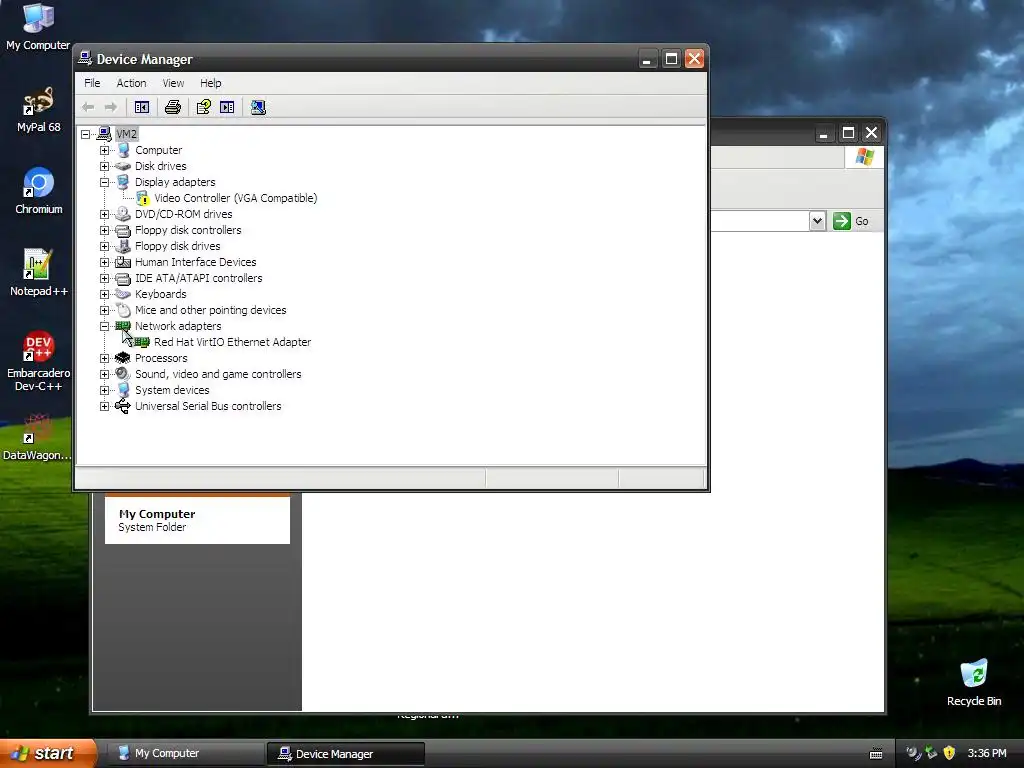1024x768 pixels.
Task: Select Video Controller (VGA Compatible) entry
Action: click(x=236, y=199)
